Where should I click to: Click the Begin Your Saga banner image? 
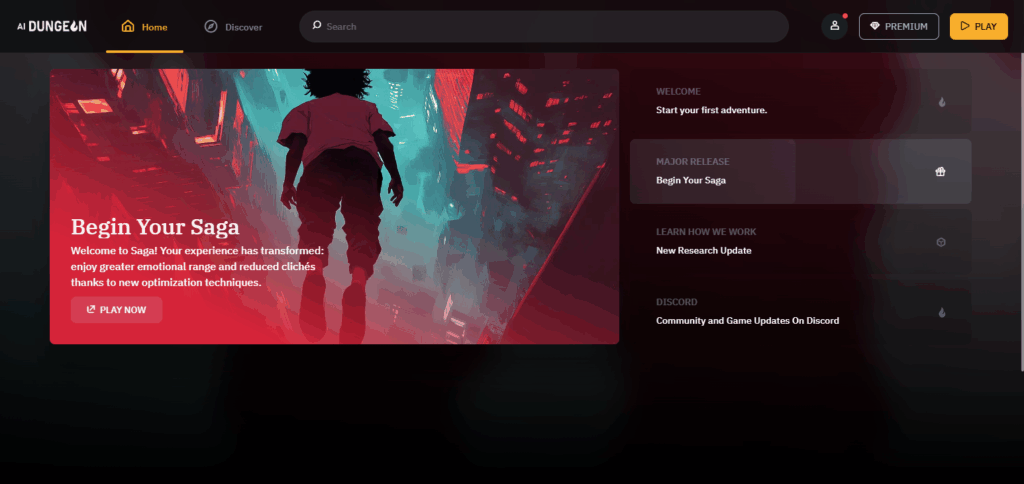334,206
